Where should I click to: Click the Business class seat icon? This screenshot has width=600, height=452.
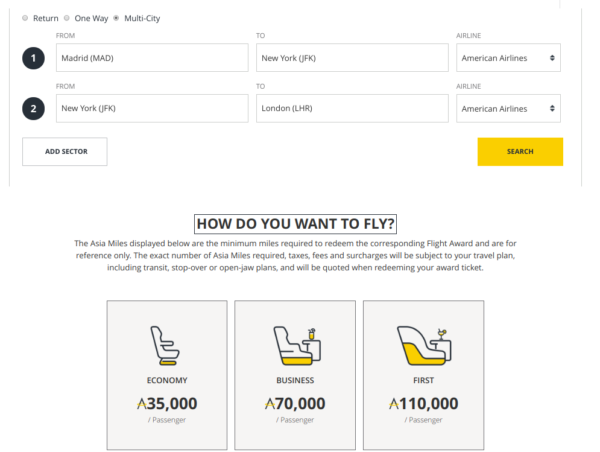(294, 343)
